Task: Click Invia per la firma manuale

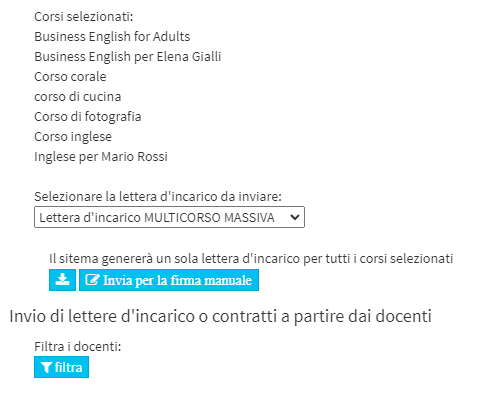Action: (169, 280)
